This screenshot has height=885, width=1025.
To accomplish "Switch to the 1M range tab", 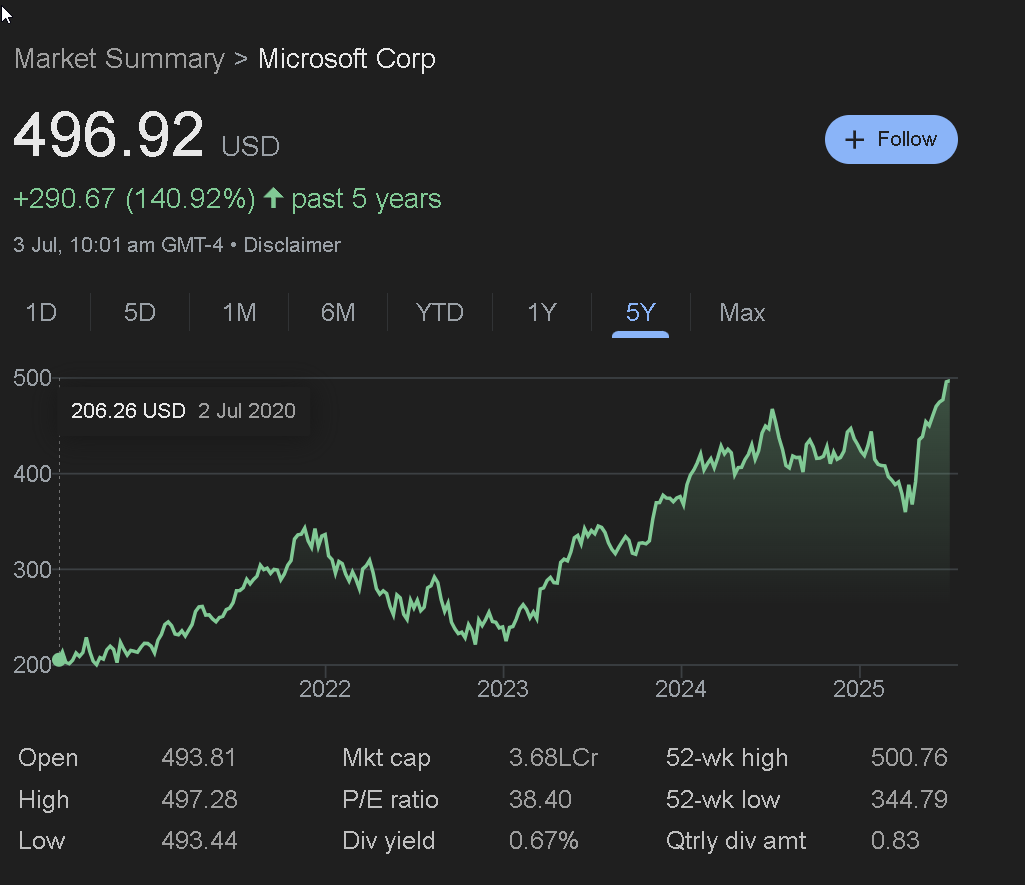I will [239, 312].
